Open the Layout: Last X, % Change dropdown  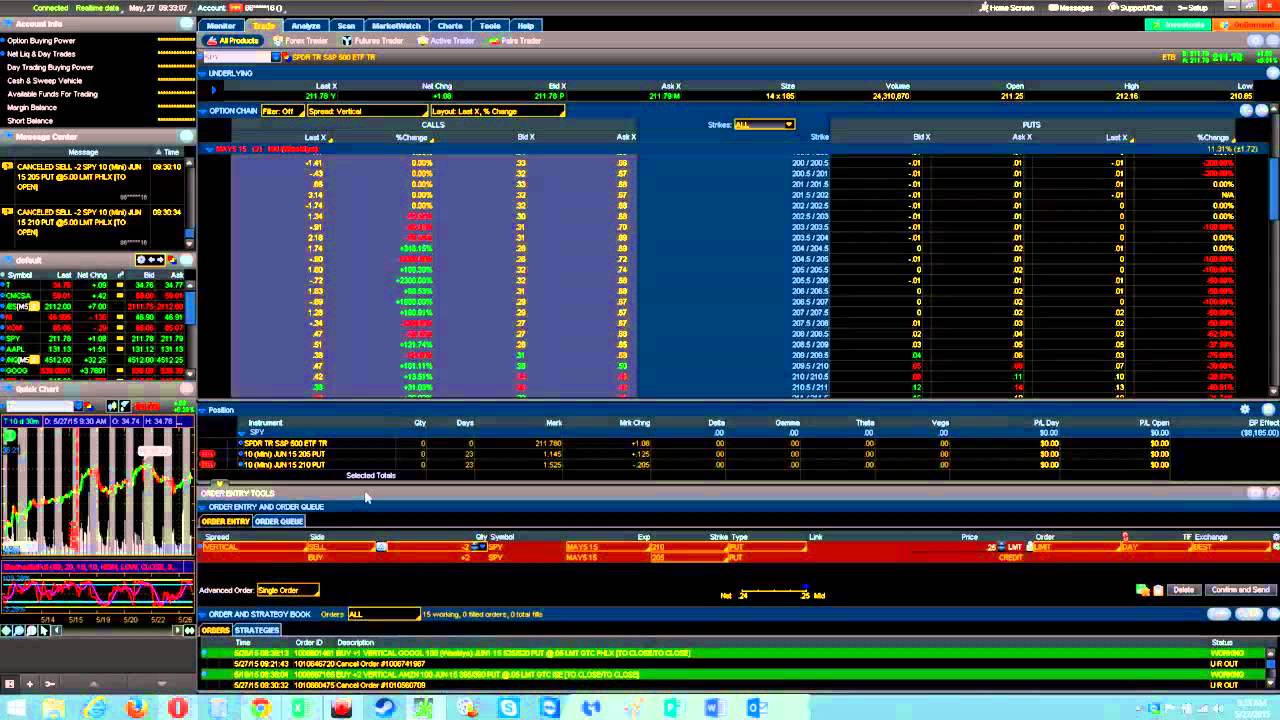click(497, 111)
